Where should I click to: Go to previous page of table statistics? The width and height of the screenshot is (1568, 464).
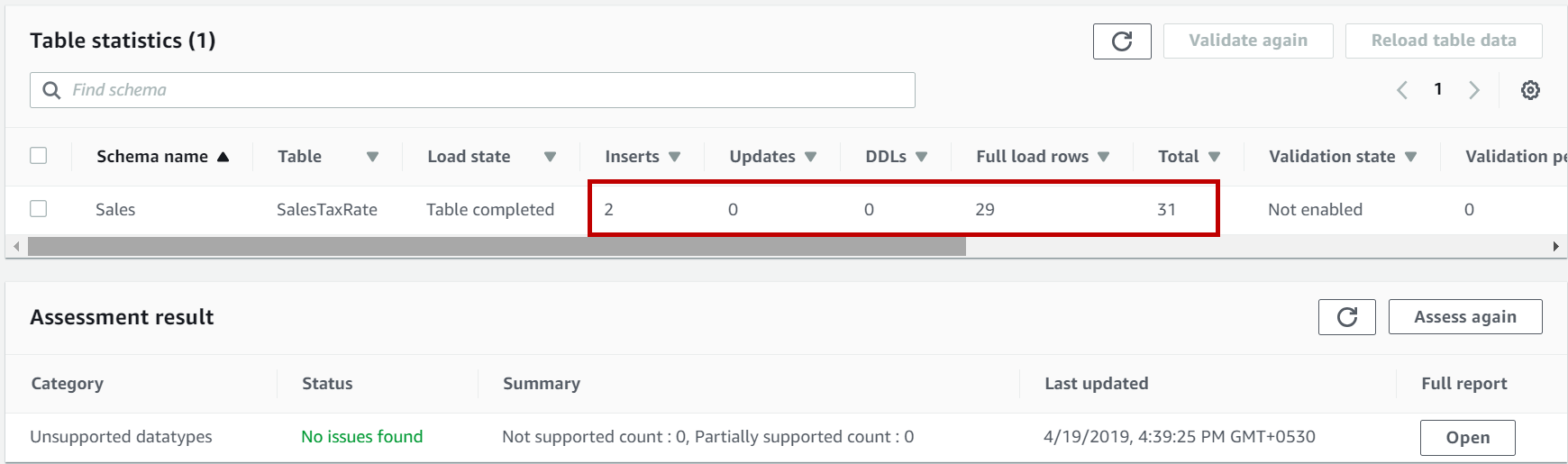tap(1402, 90)
